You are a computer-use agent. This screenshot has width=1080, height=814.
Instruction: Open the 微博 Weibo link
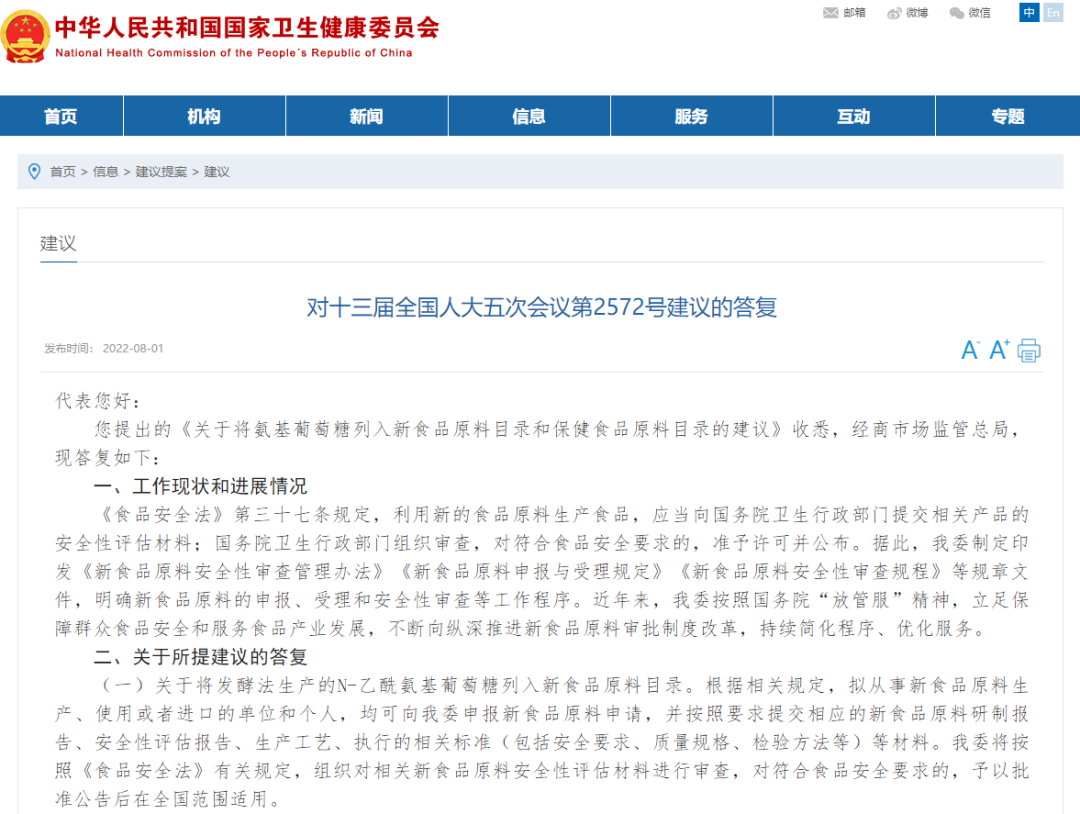pyautogui.click(x=907, y=12)
